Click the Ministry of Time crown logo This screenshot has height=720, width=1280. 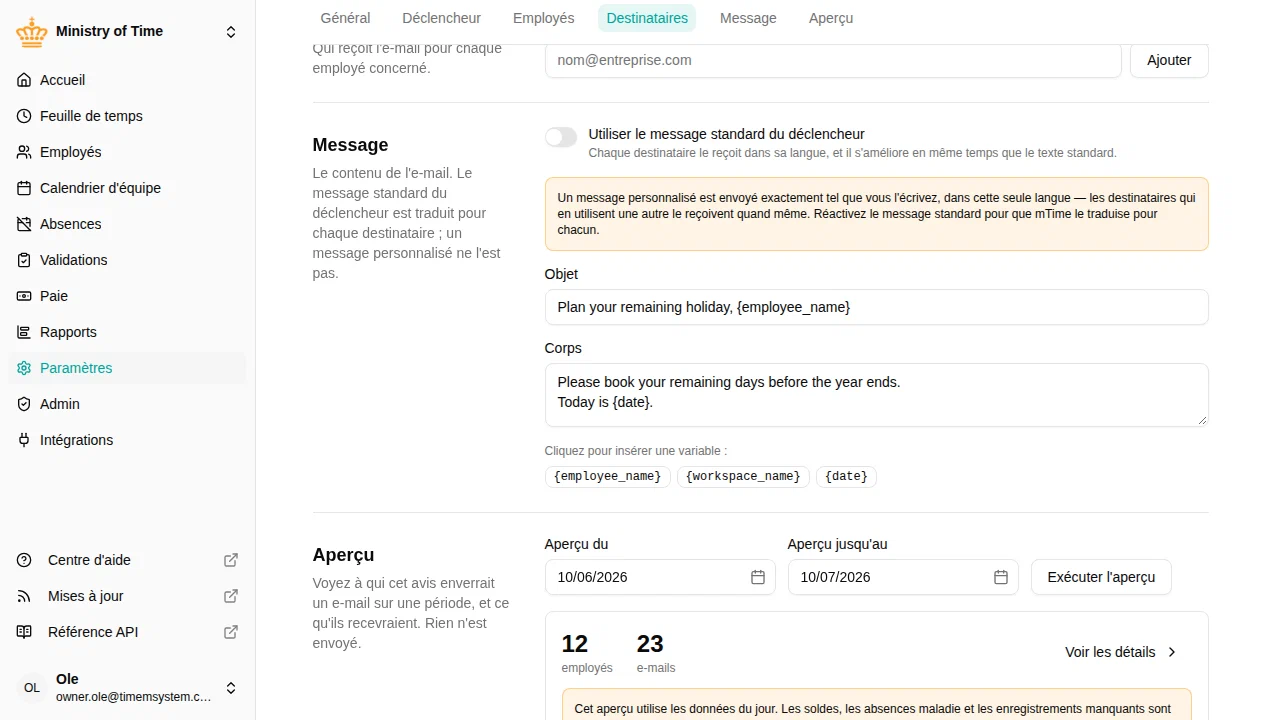click(32, 32)
